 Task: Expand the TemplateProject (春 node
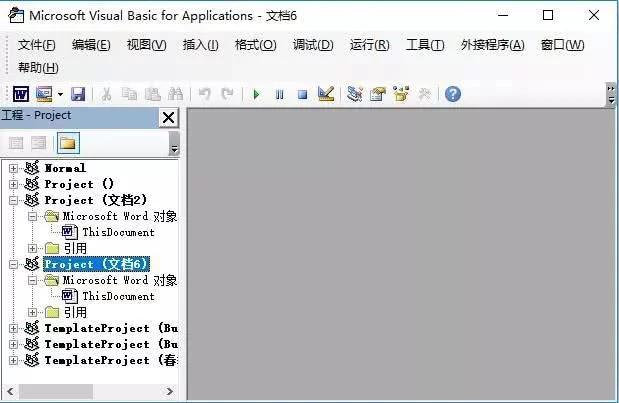click(13, 360)
